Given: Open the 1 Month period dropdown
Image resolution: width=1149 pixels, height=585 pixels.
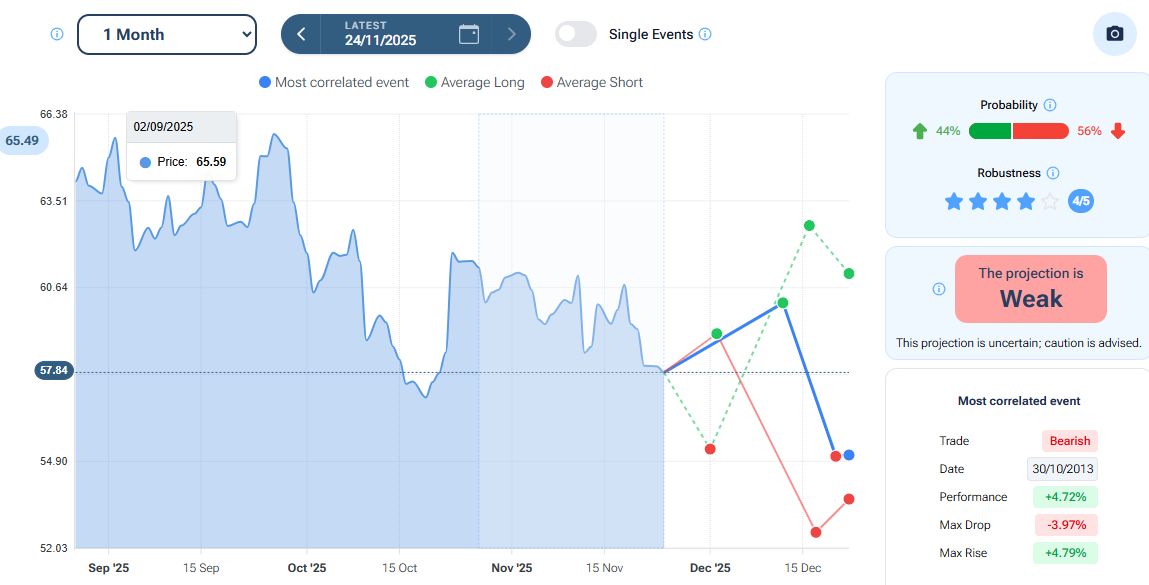Looking at the screenshot, I should (x=167, y=34).
